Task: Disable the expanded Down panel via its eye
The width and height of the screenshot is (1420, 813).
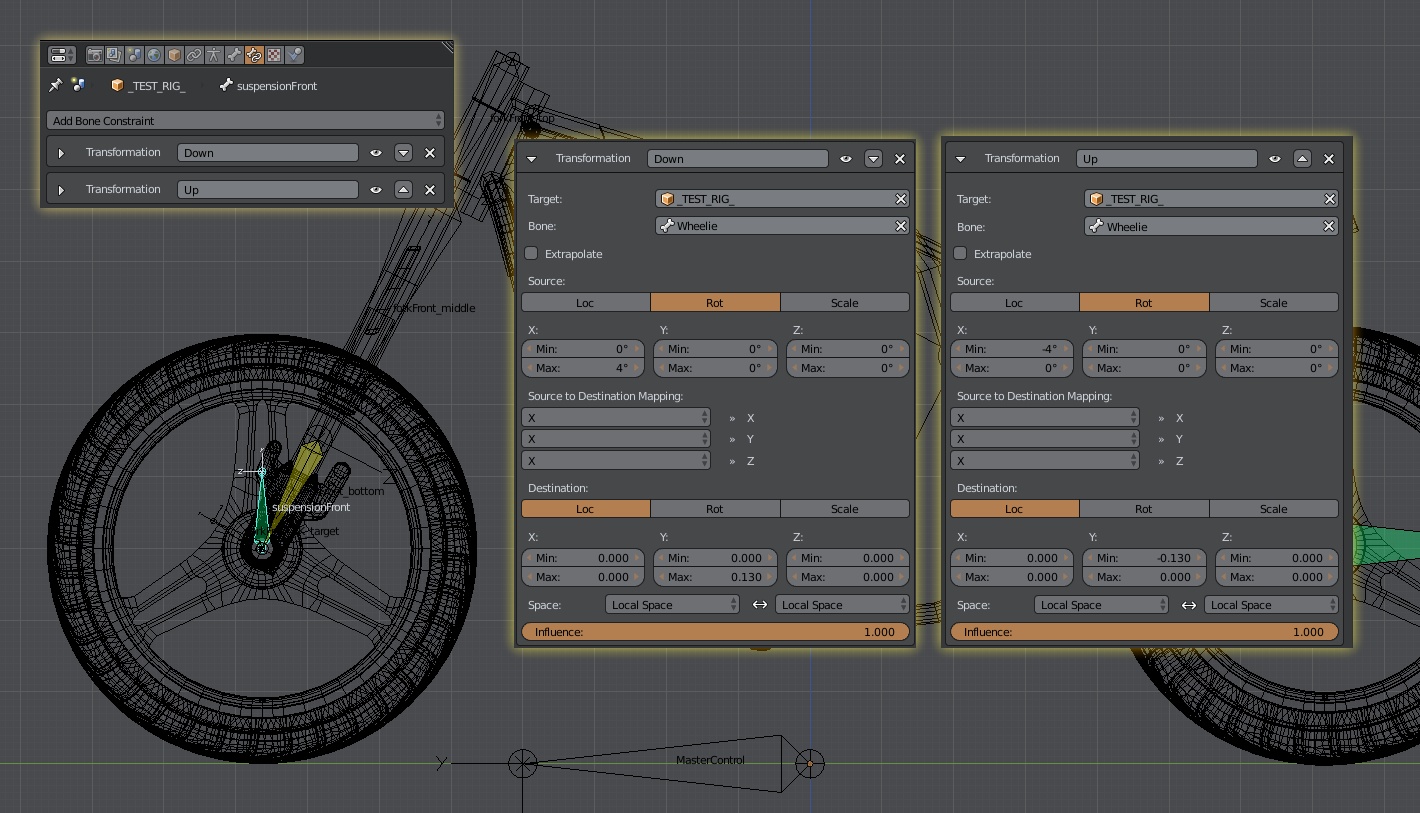Action: coord(846,159)
